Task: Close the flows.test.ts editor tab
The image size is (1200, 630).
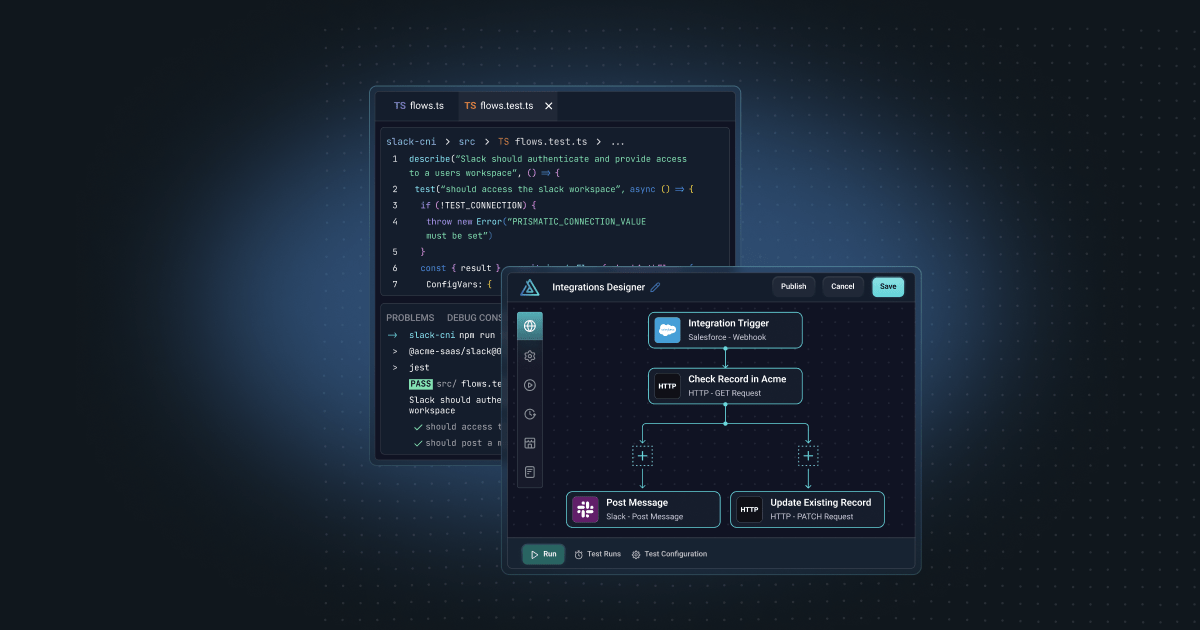Action: [x=548, y=106]
